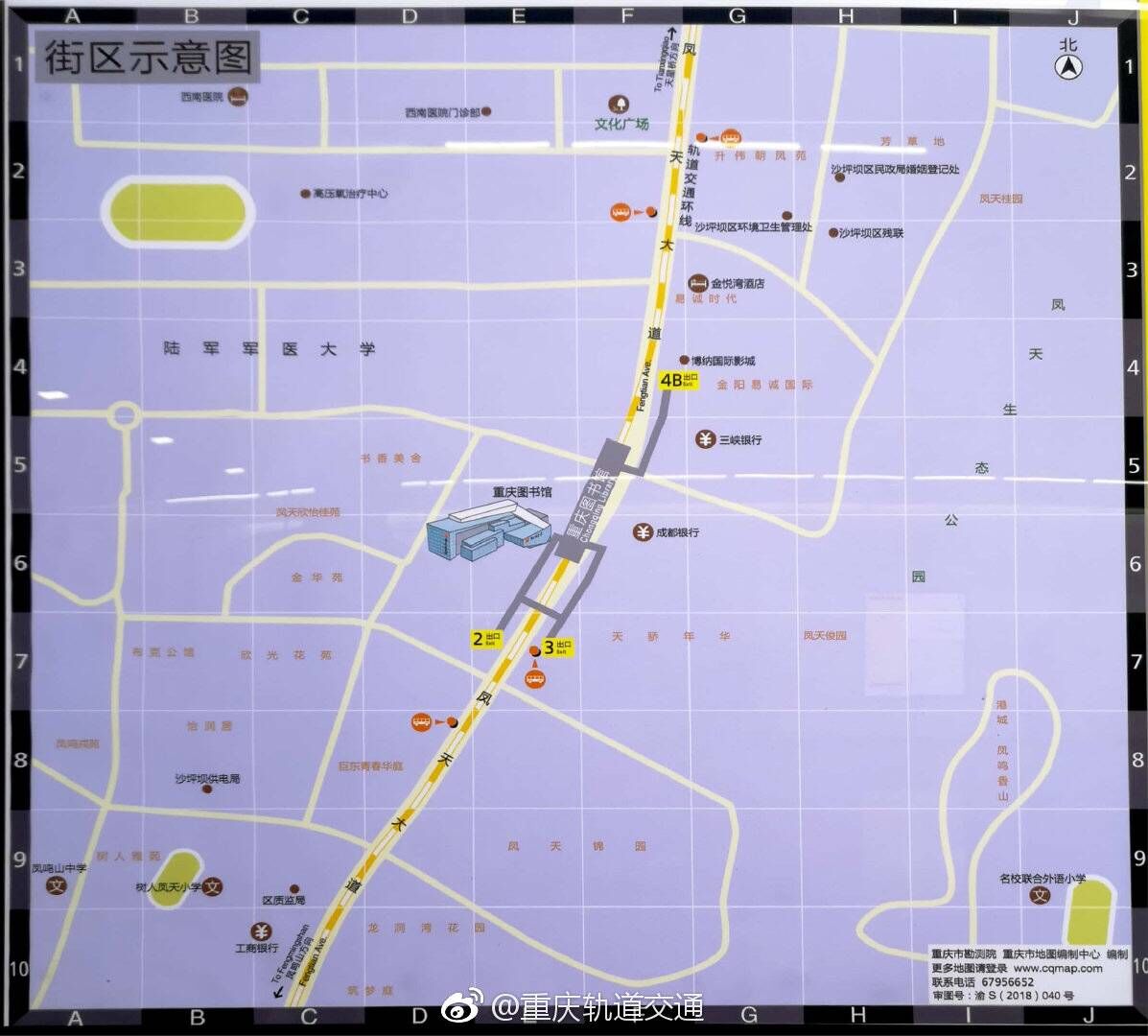Click the 凤天锦园 label
Image resolution: width=1148 pixels, height=1036 pixels.
(577, 846)
